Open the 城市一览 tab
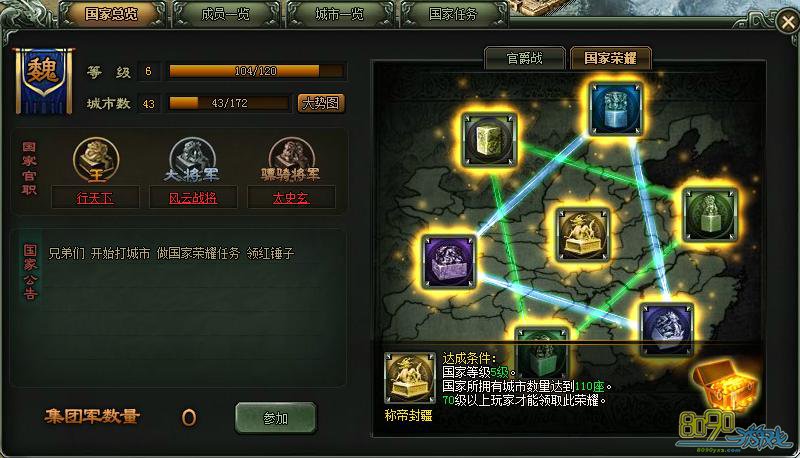This screenshot has width=800, height=458. tap(339, 14)
